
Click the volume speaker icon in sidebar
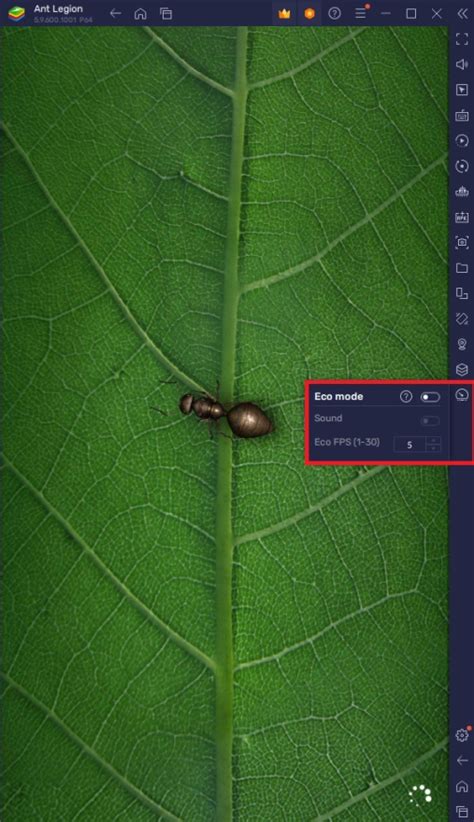462,64
